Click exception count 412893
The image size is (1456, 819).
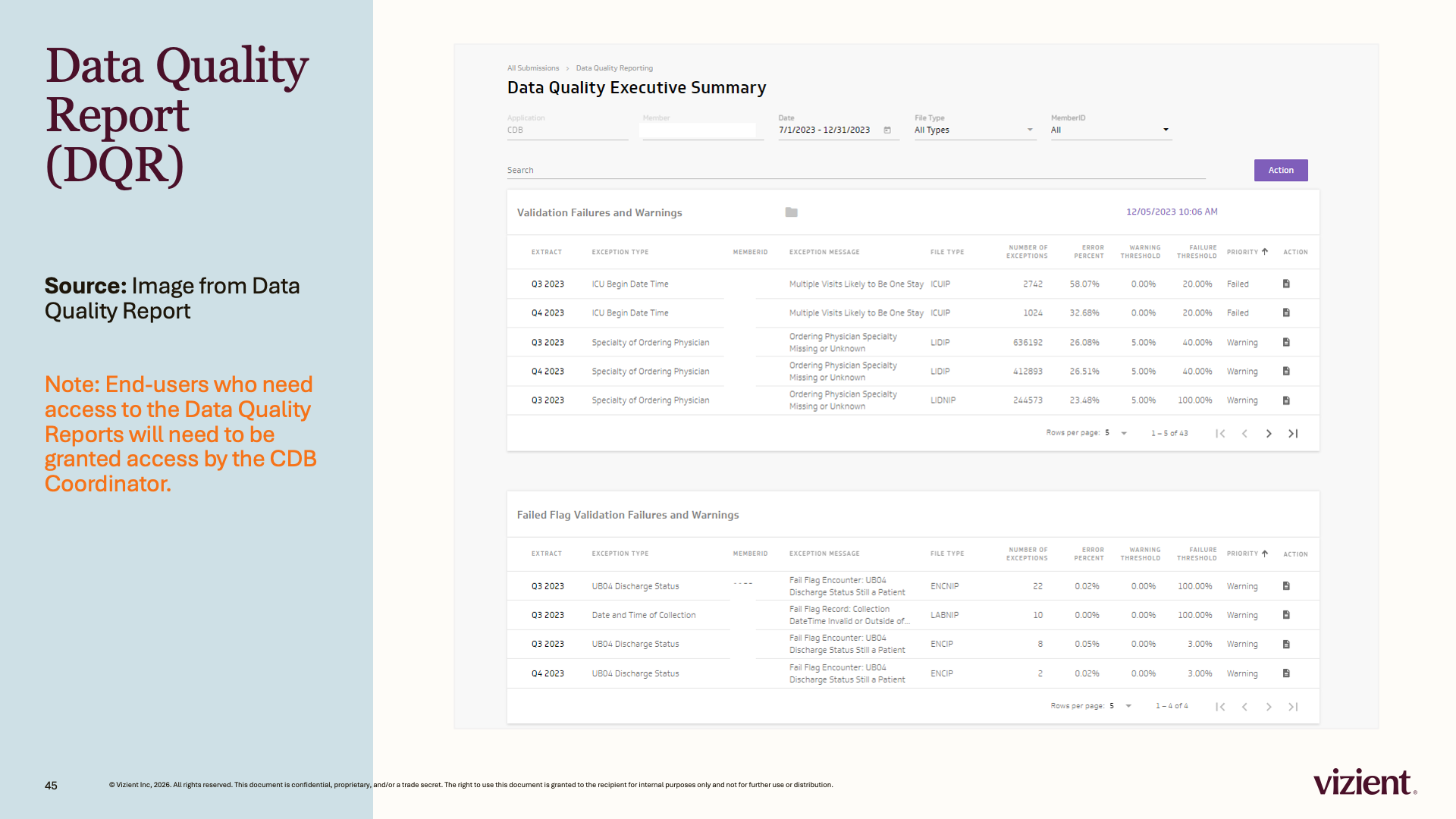pyautogui.click(x=1028, y=372)
